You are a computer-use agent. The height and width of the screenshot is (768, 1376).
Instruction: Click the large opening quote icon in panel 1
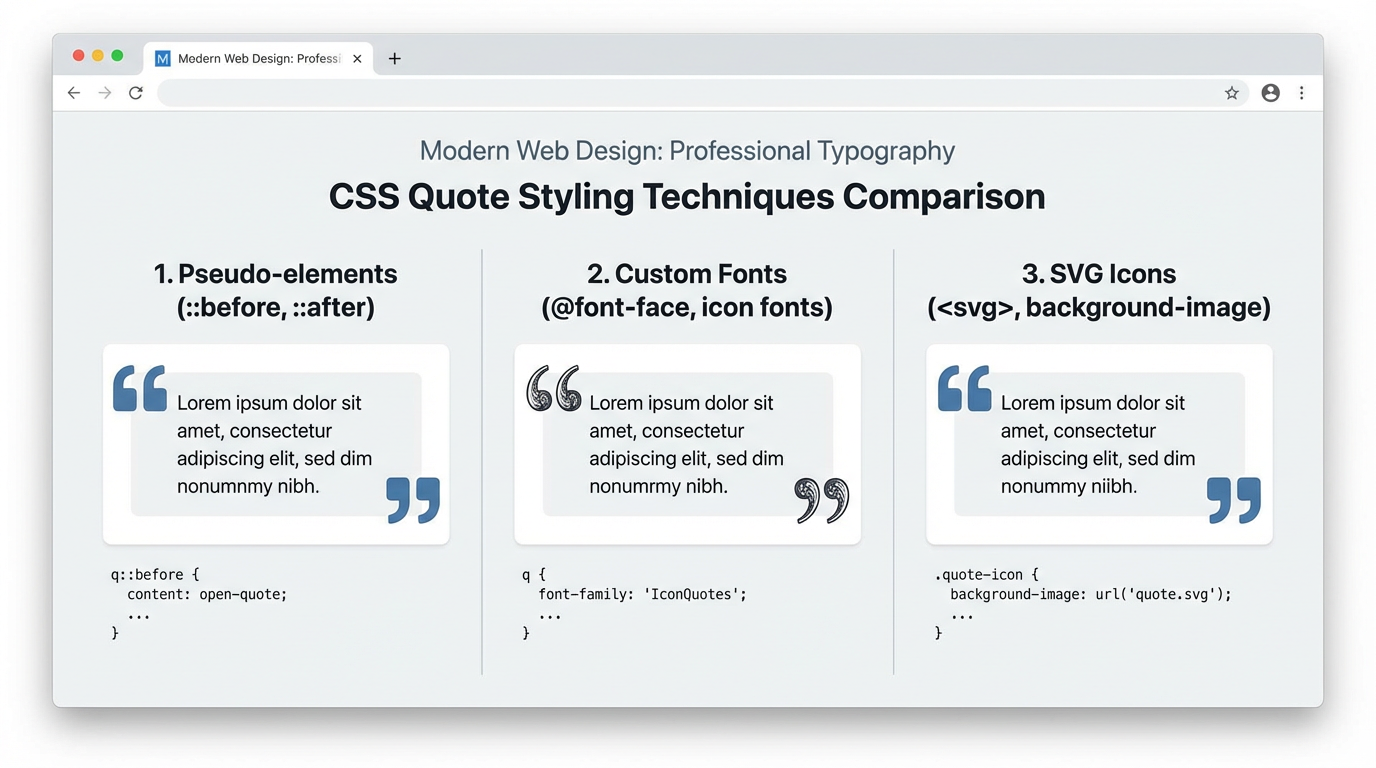coord(139,390)
